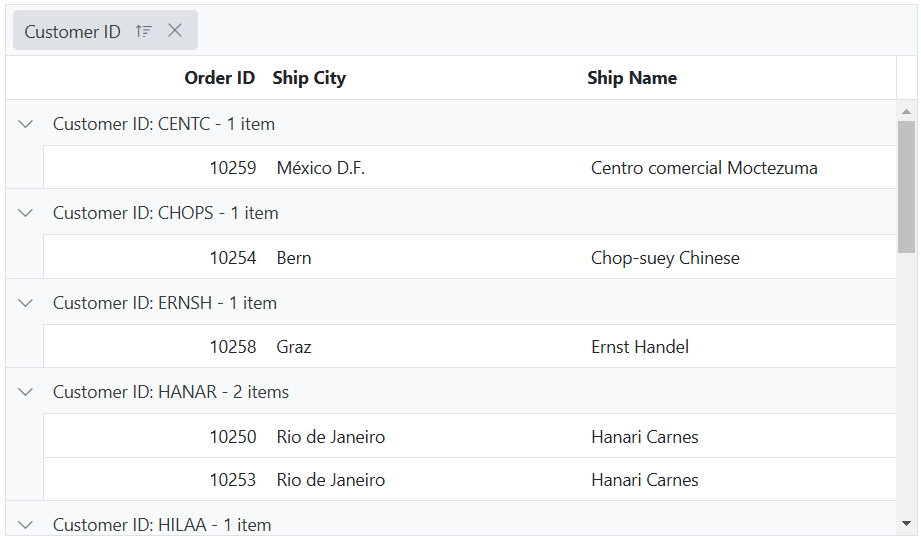Collapse the ERNSH customer group
Image resolution: width=921 pixels, height=536 pixels.
(26, 303)
